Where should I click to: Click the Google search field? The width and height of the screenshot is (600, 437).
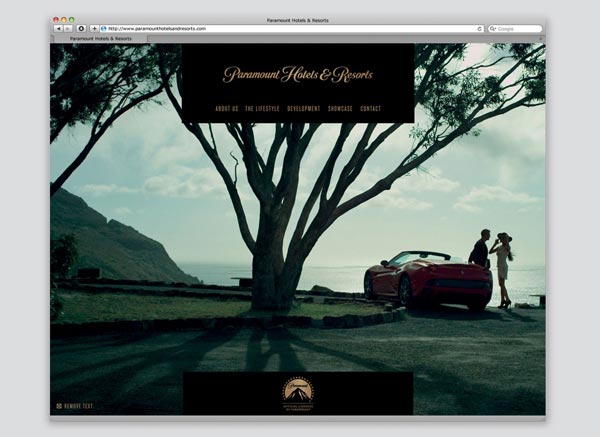pyautogui.click(x=518, y=29)
